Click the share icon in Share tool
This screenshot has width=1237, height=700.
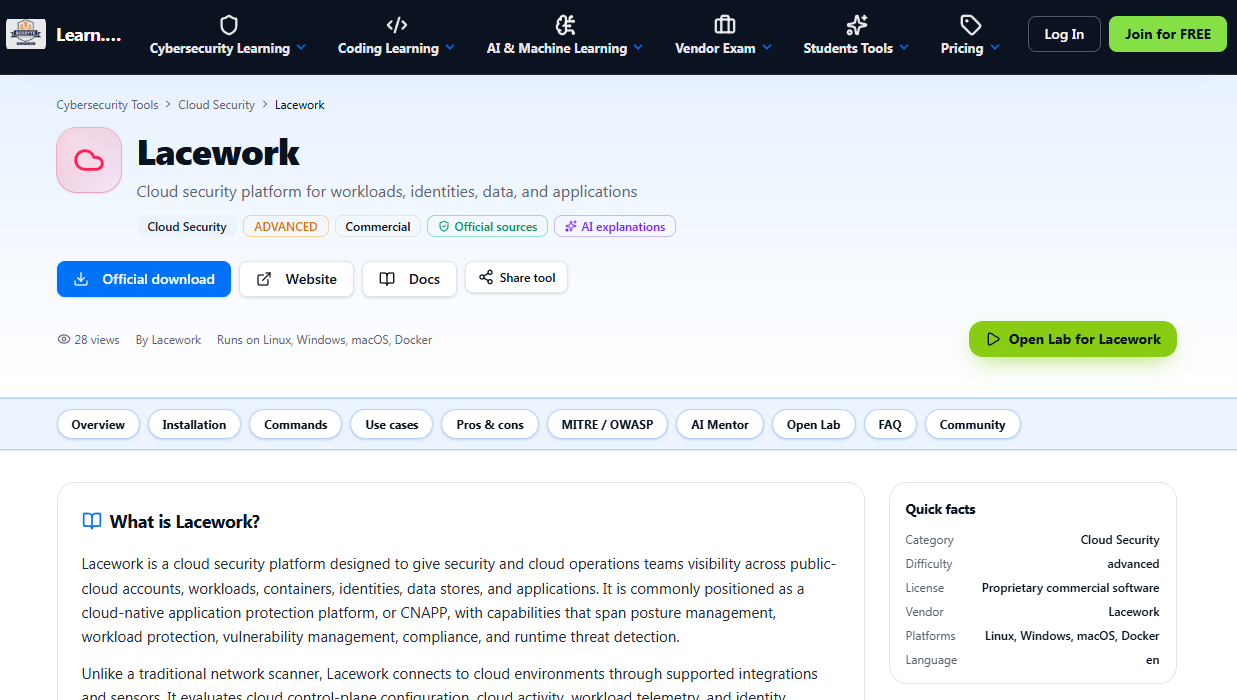click(486, 277)
